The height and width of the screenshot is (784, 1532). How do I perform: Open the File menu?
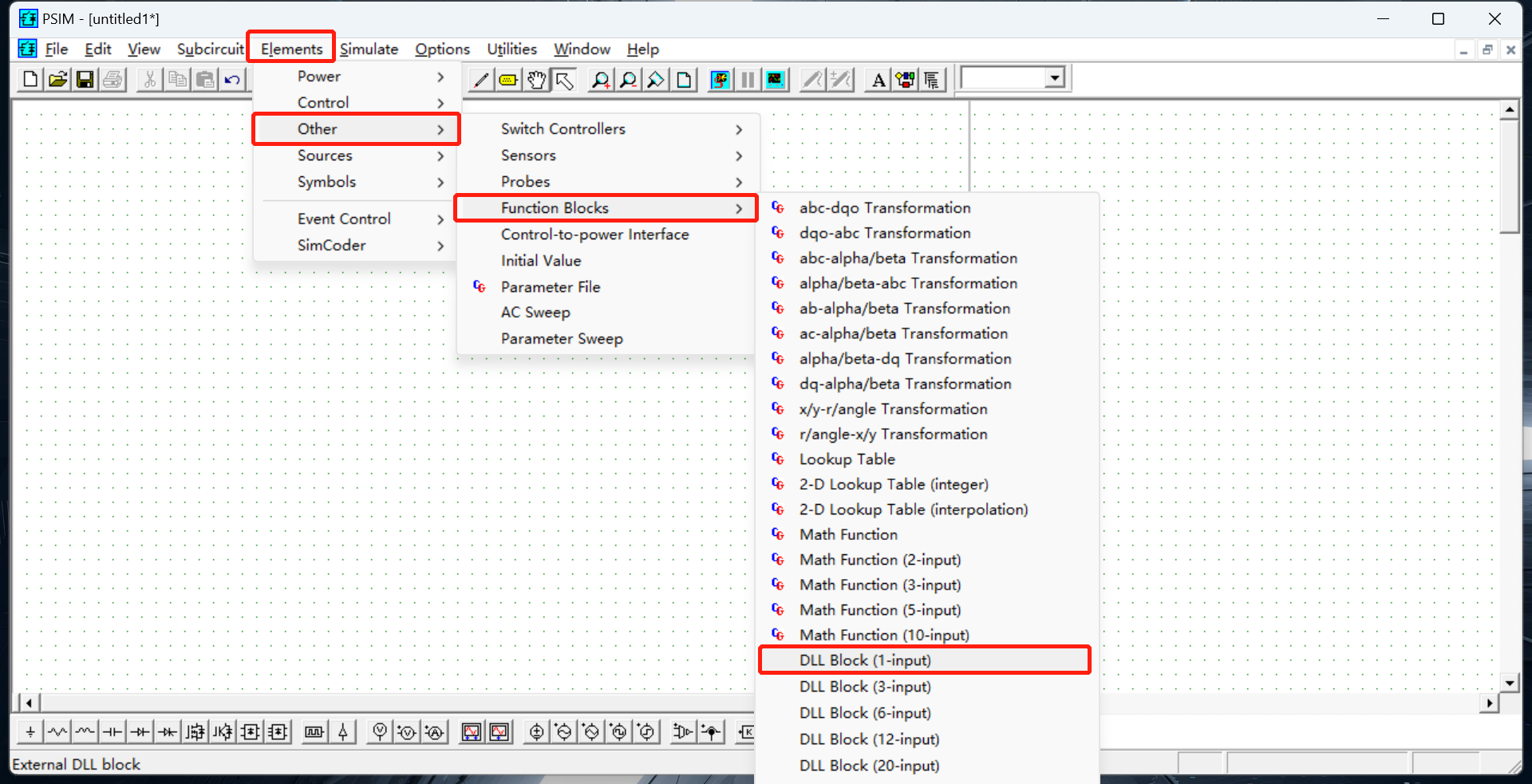pyautogui.click(x=56, y=49)
